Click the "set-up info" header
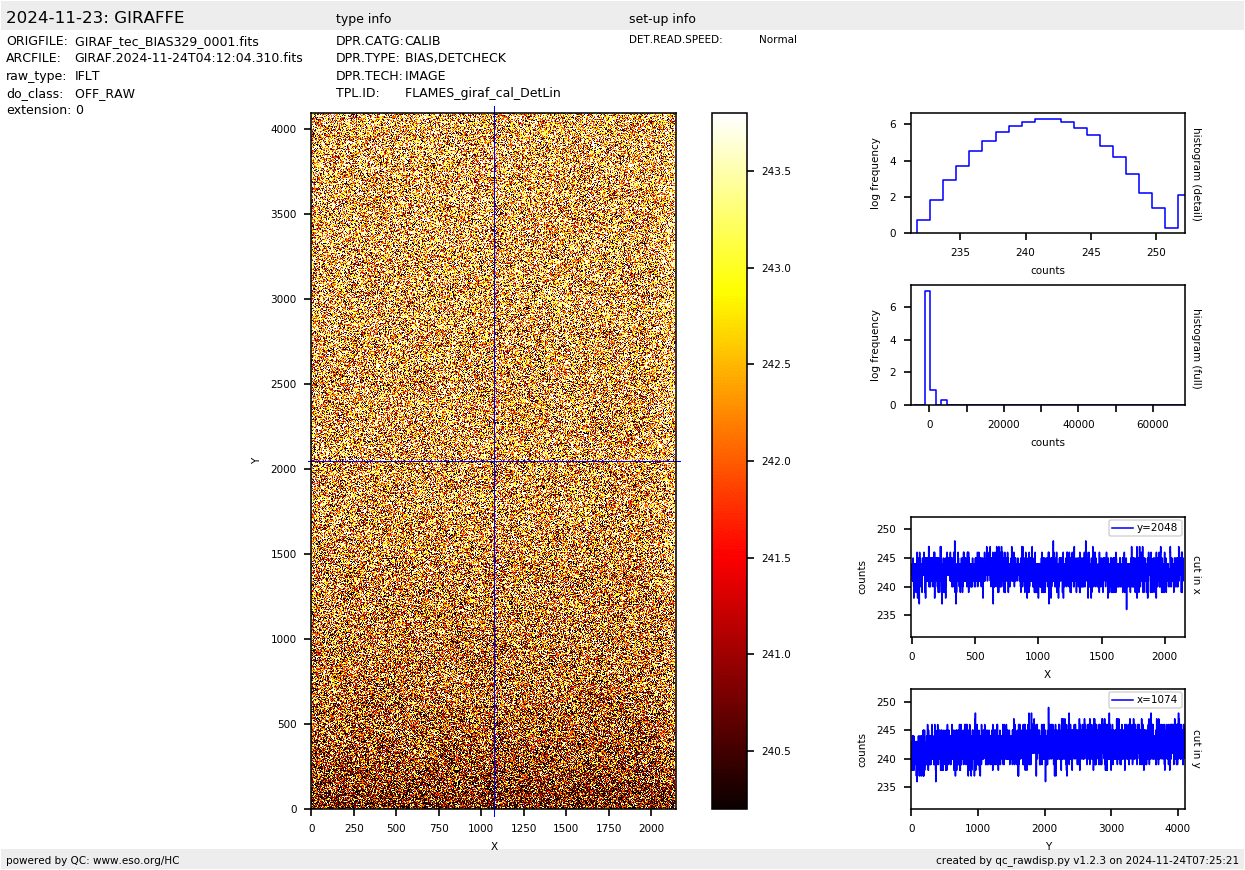The height and width of the screenshot is (870, 1245). [662, 19]
